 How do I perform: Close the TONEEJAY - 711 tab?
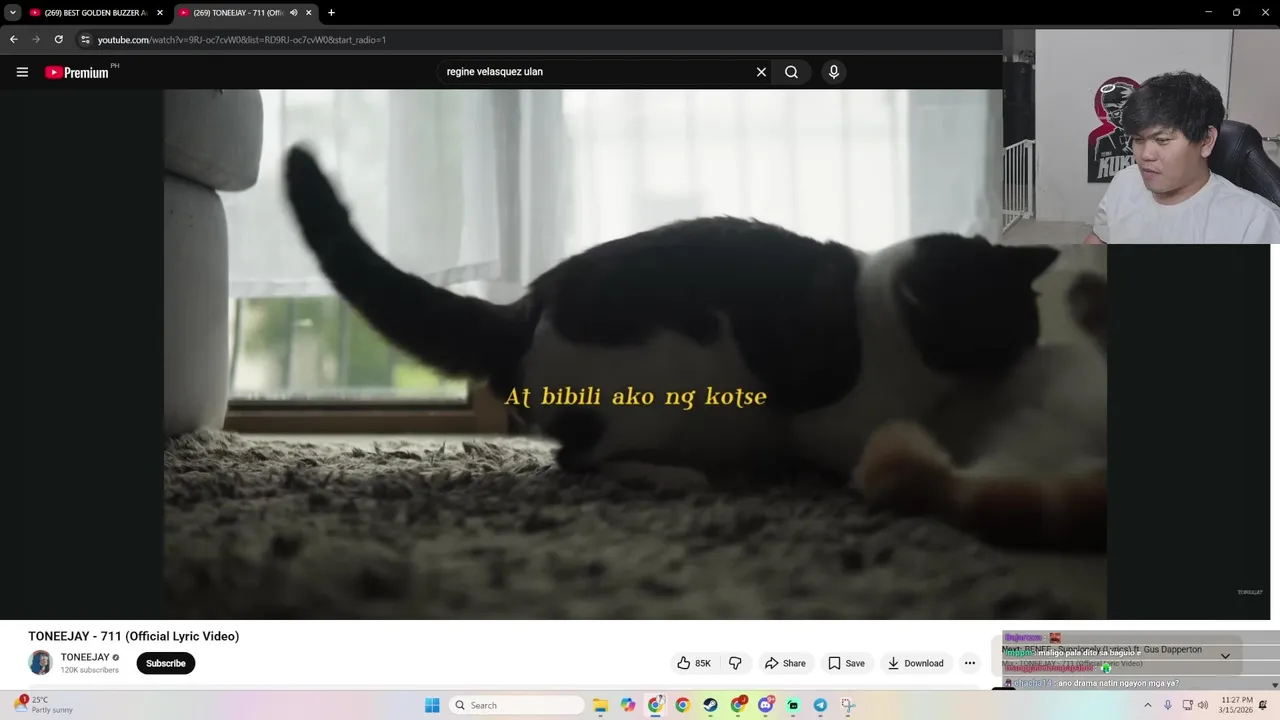point(308,13)
